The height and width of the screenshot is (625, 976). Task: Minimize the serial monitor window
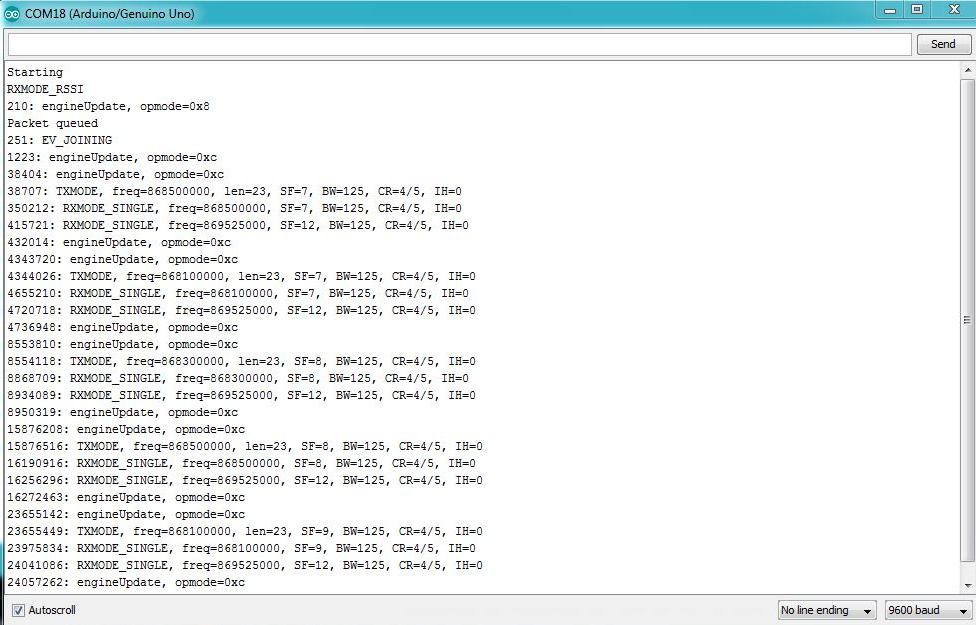[x=890, y=10]
